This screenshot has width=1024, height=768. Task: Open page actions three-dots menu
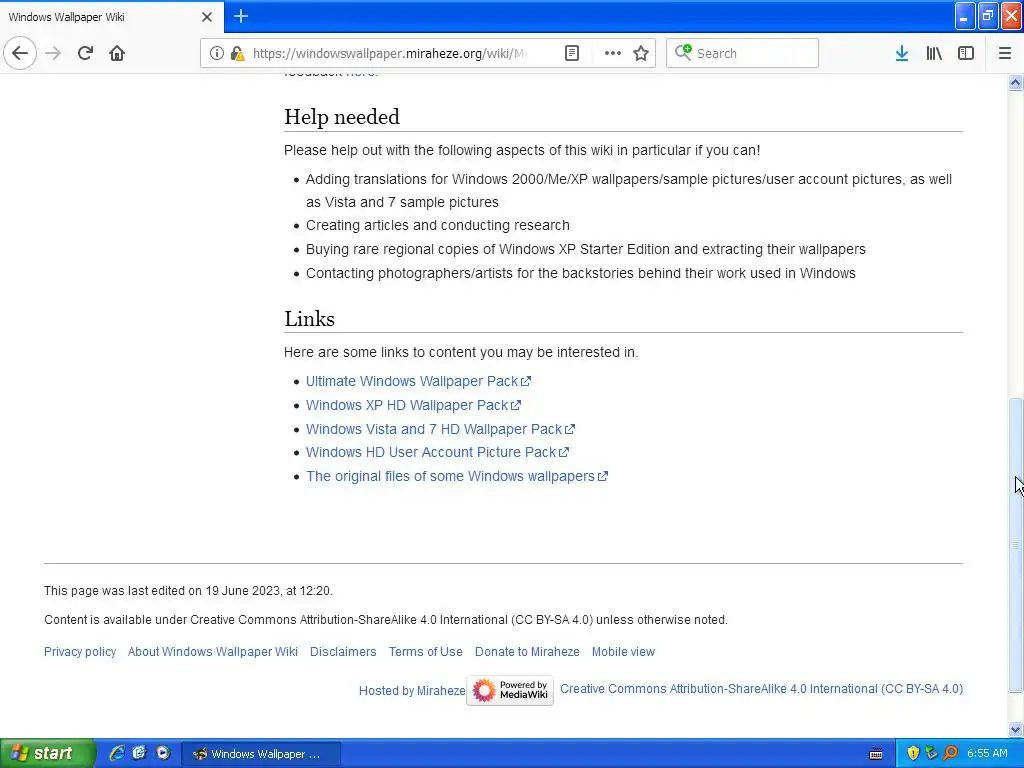[613, 54]
